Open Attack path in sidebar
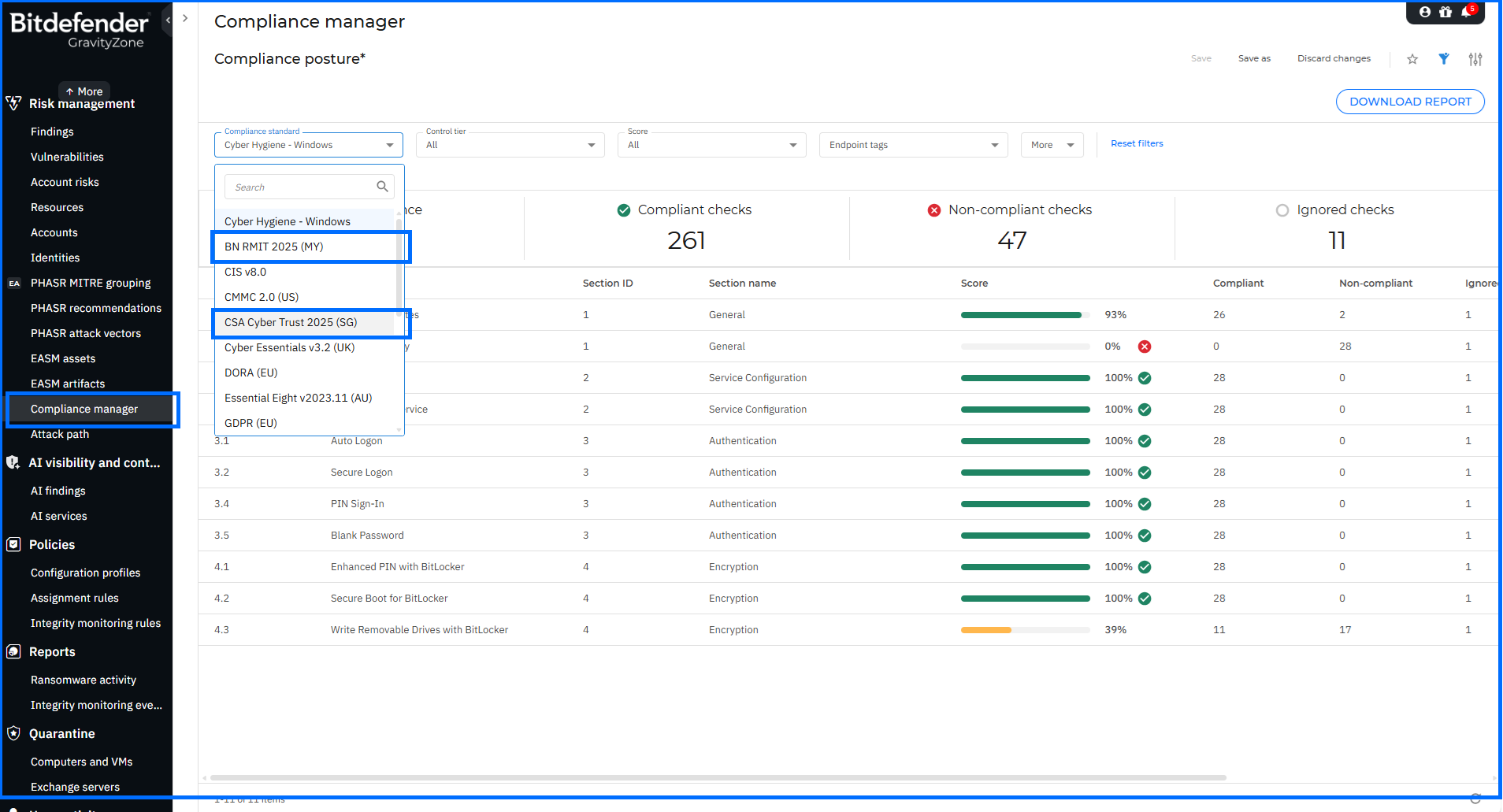1503x812 pixels. 60,434
